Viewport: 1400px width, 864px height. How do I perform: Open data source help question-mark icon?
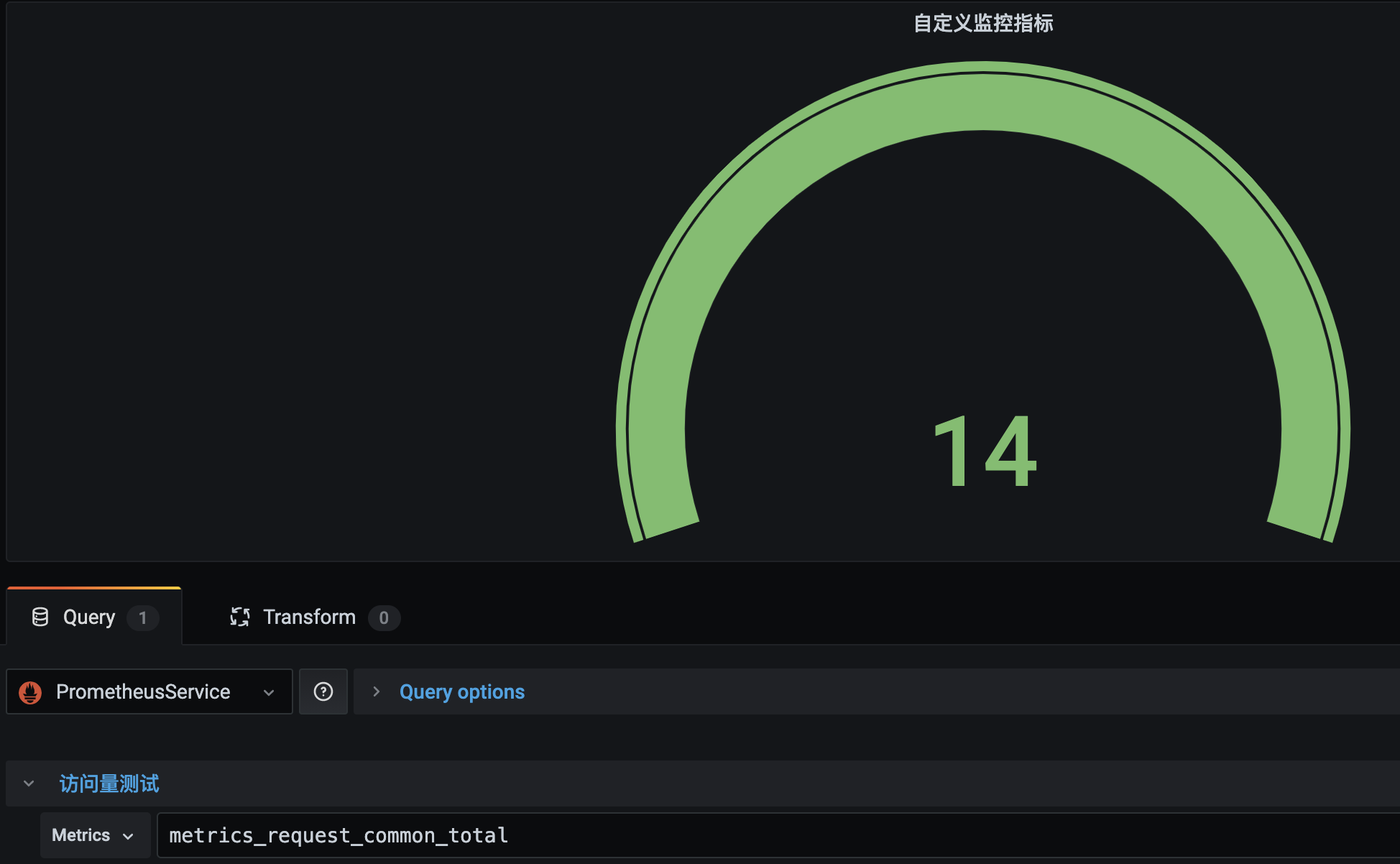click(323, 691)
